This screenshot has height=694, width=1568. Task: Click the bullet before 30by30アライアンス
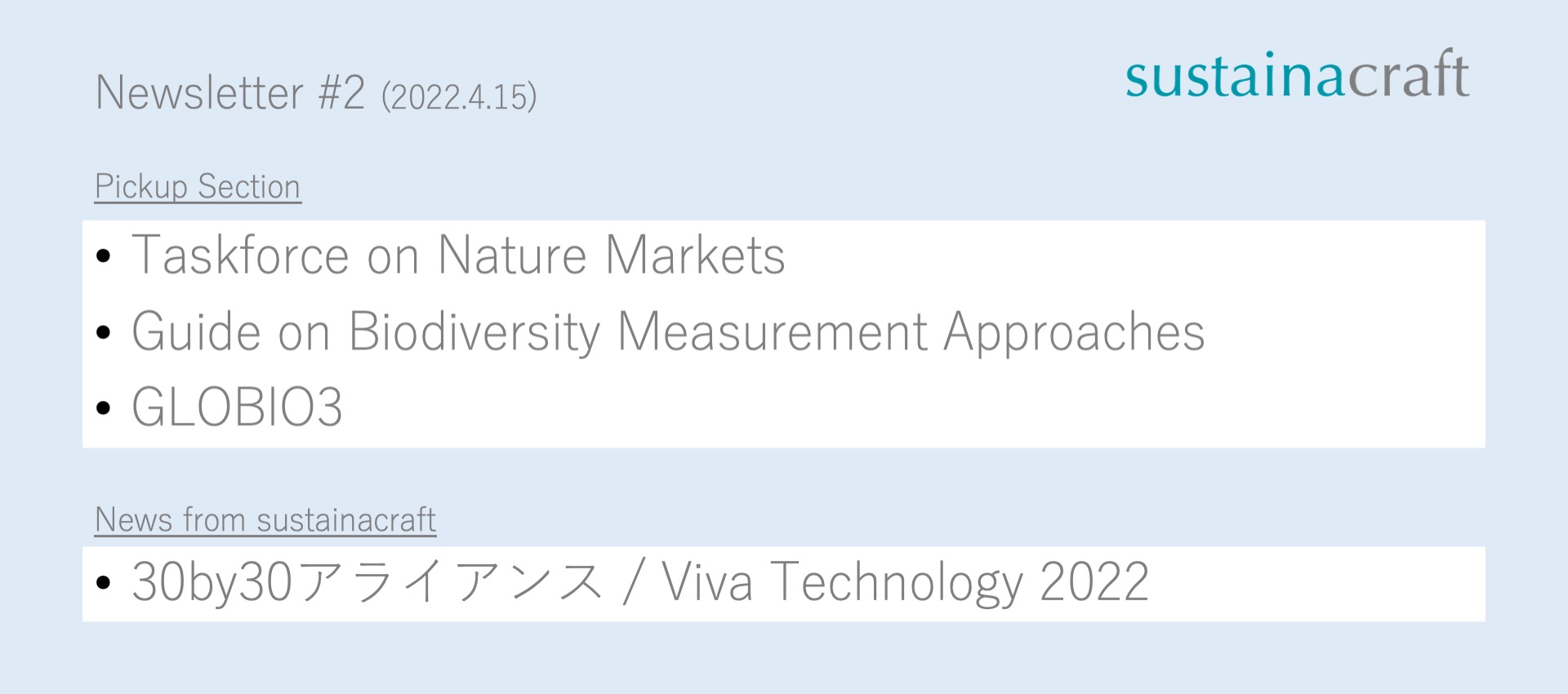point(103,583)
